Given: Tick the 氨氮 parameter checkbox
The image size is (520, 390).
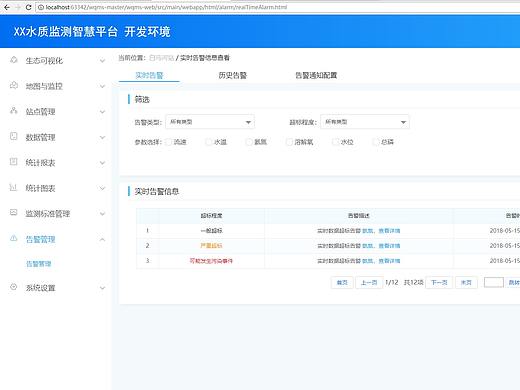Looking at the screenshot, I should (x=249, y=142).
